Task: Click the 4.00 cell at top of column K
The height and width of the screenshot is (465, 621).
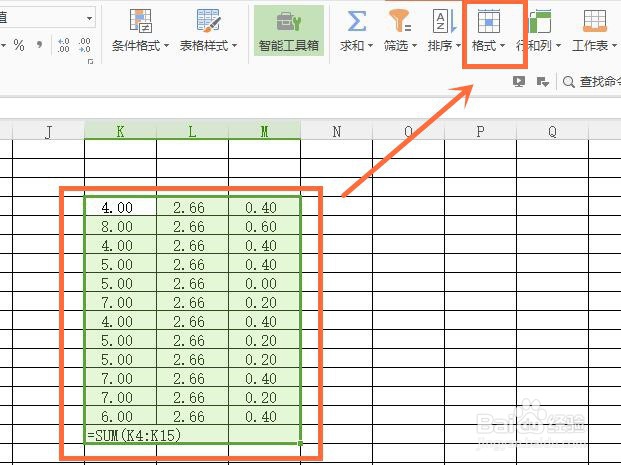Action: point(120,207)
